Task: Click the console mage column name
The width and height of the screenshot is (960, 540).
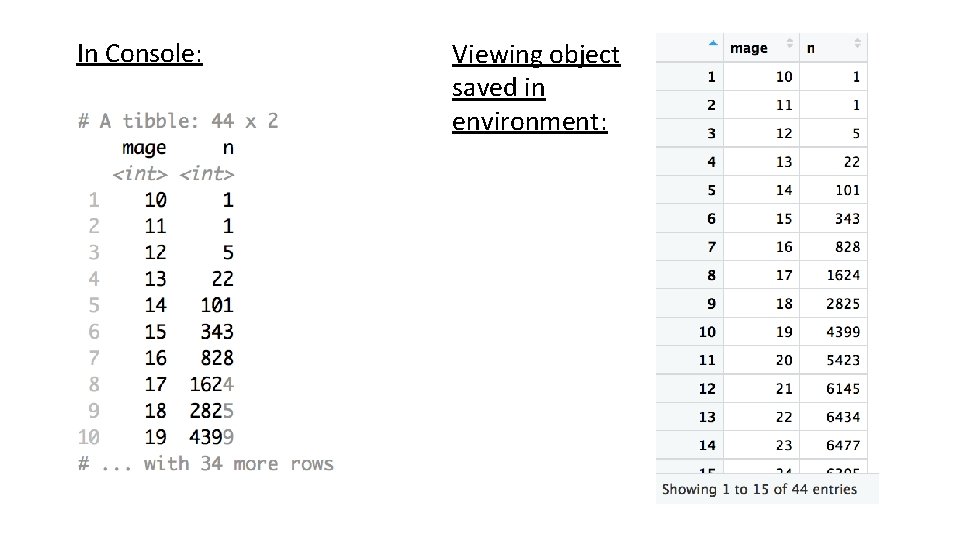Action: click(x=144, y=148)
